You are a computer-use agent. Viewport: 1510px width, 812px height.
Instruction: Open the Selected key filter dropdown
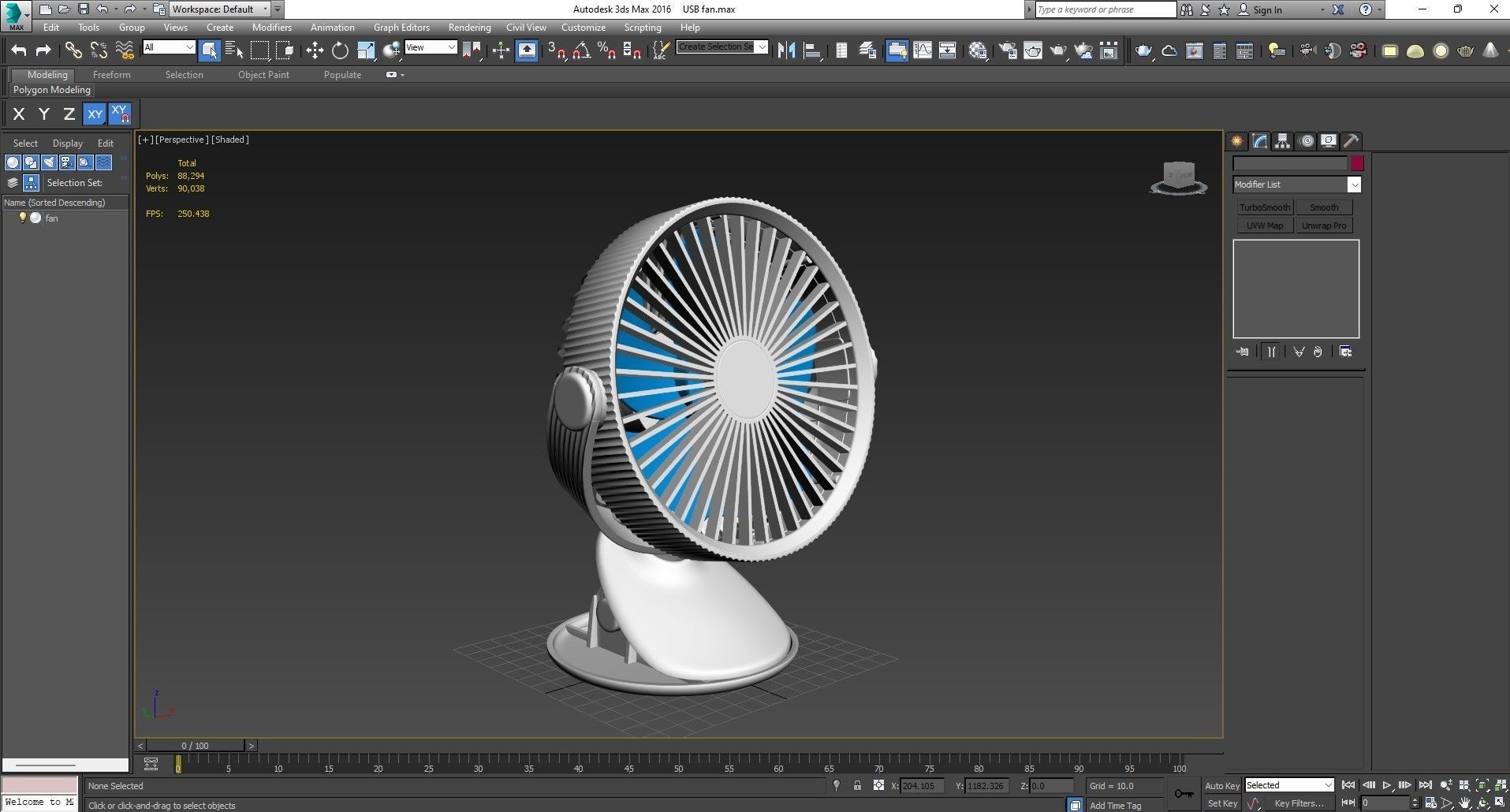[1289, 785]
